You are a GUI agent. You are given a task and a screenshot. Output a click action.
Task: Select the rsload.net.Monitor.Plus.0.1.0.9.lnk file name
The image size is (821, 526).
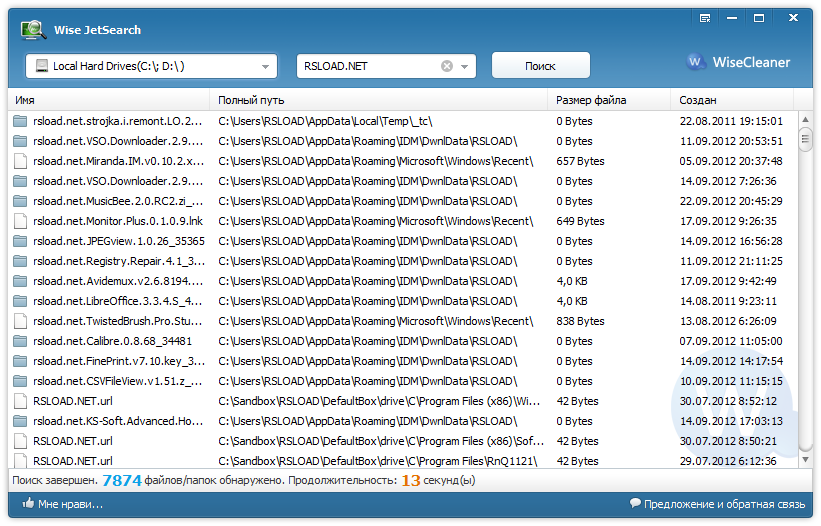pos(118,221)
